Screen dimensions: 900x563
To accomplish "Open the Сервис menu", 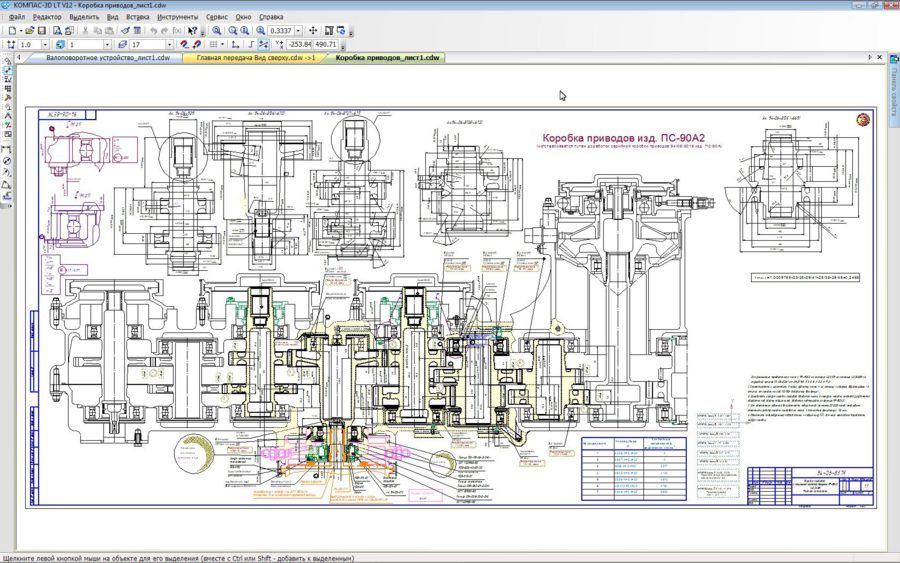I will pos(216,17).
